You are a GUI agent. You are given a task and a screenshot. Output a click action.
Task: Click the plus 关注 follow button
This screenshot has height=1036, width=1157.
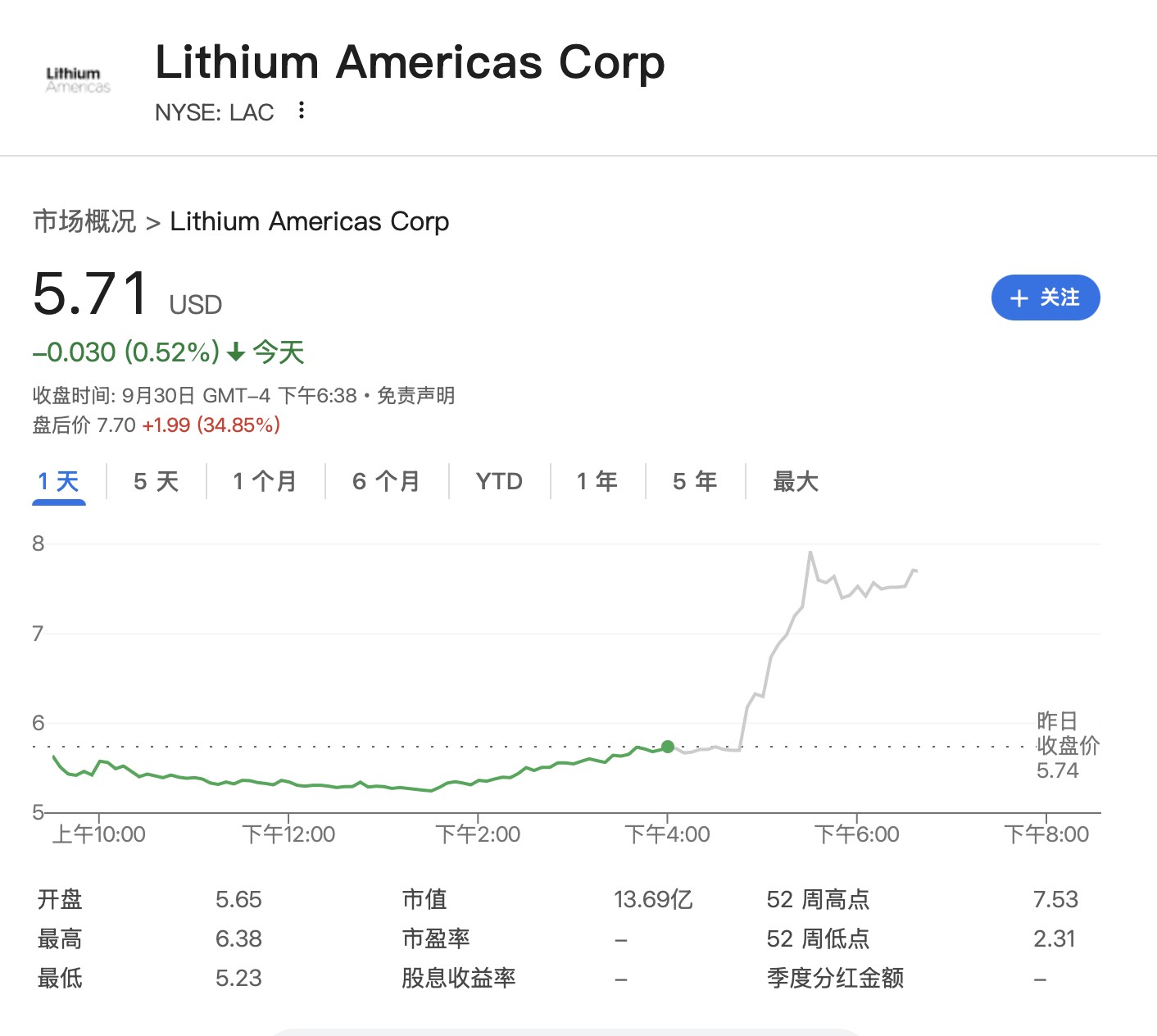click(x=1045, y=298)
